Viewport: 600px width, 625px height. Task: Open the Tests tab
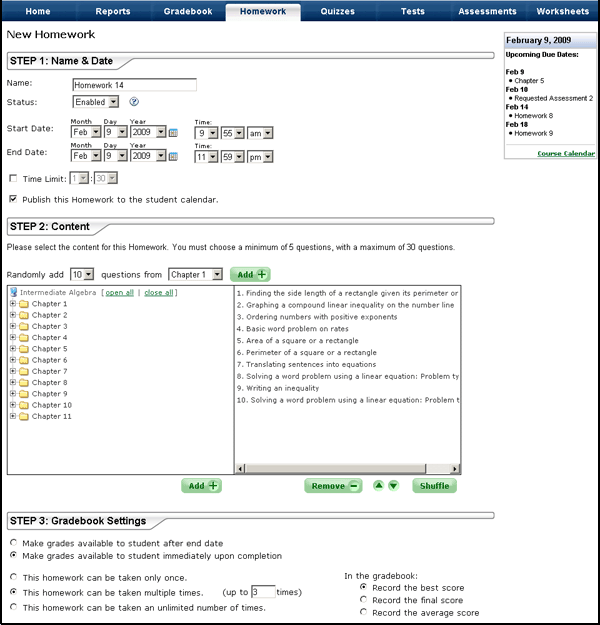413,11
